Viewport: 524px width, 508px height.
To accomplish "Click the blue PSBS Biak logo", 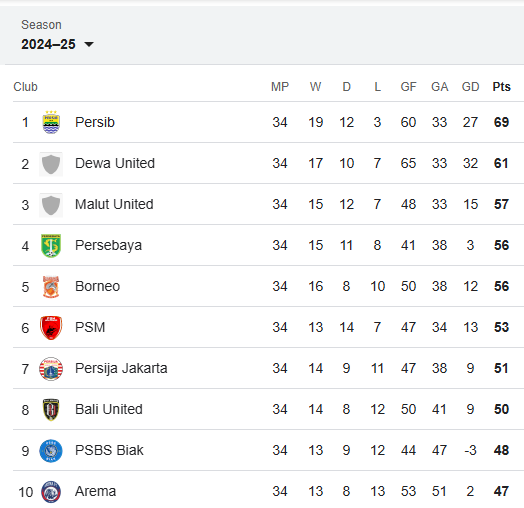I will [x=51, y=451].
